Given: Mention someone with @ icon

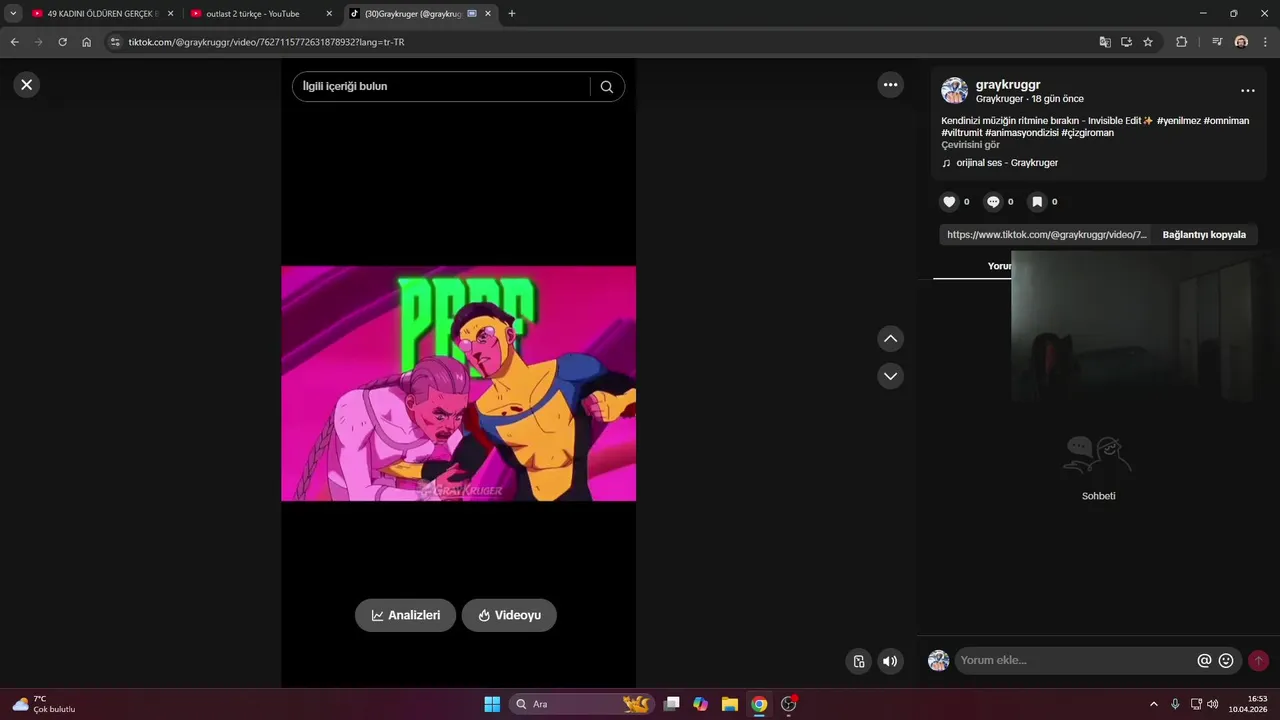Looking at the screenshot, I should 1204,660.
